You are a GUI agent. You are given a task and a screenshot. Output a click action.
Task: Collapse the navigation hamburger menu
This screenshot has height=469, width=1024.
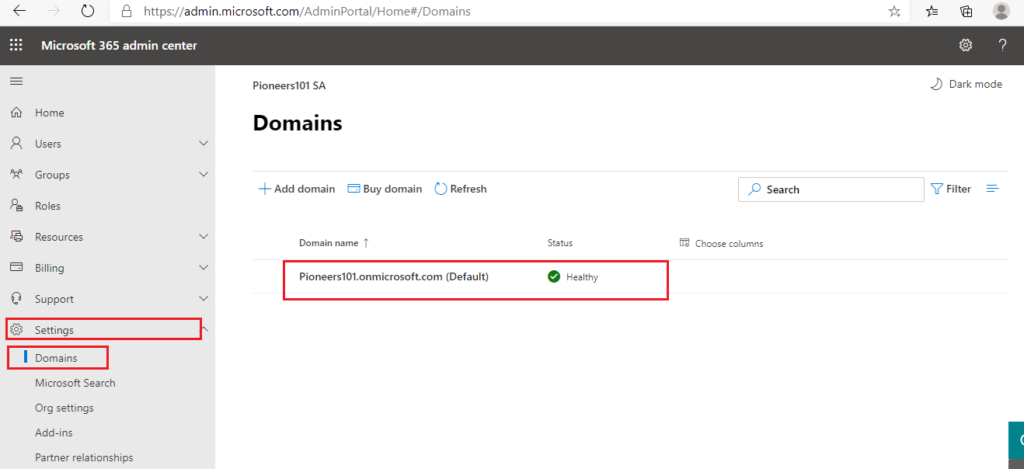click(x=16, y=81)
